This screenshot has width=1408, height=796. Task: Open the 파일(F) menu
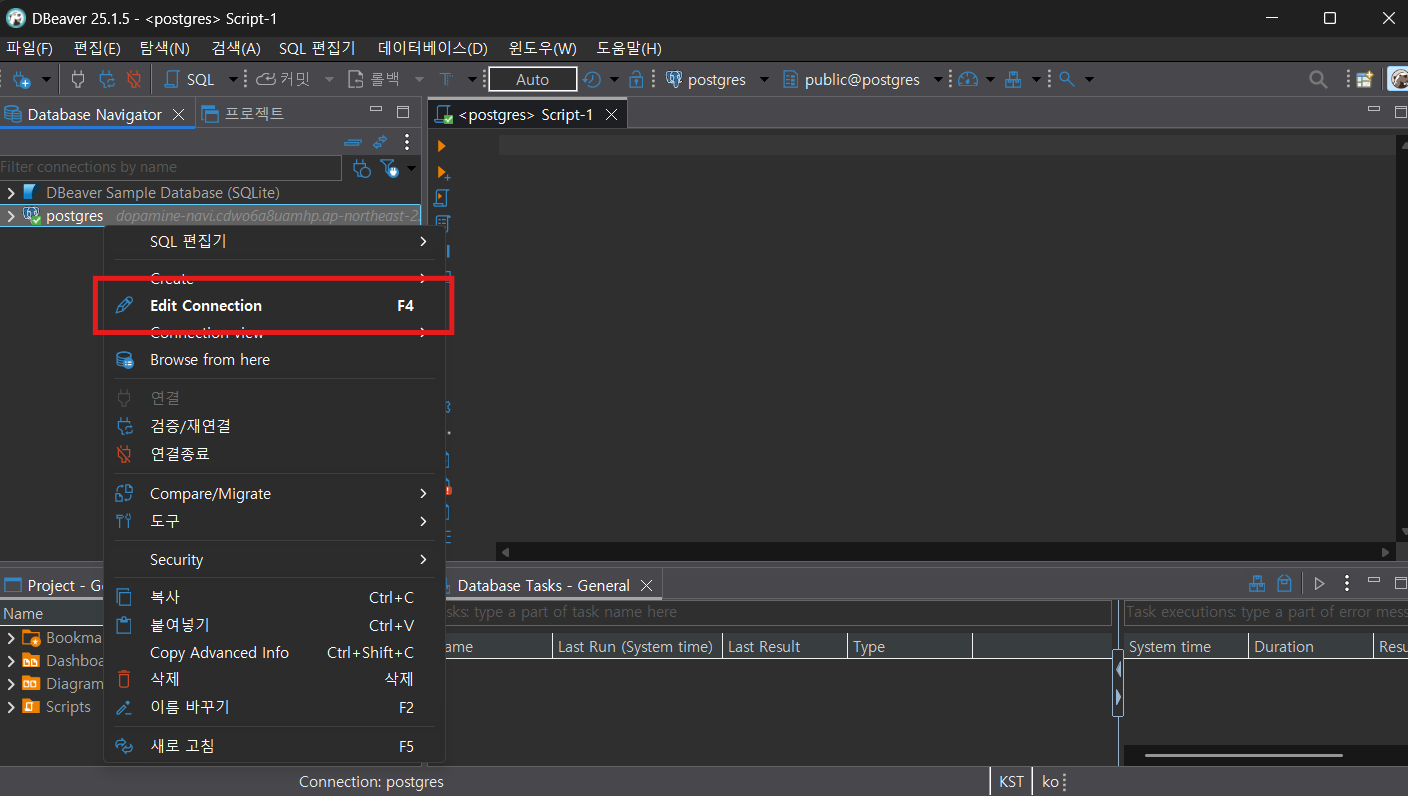[29, 48]
